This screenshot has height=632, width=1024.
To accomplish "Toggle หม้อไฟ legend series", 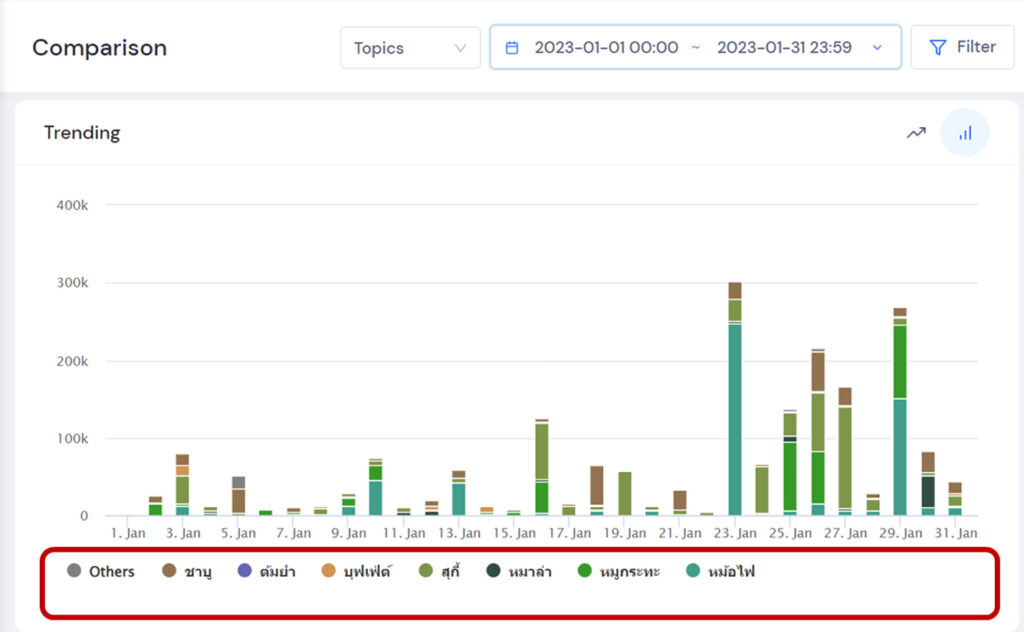I will (721, 571).
